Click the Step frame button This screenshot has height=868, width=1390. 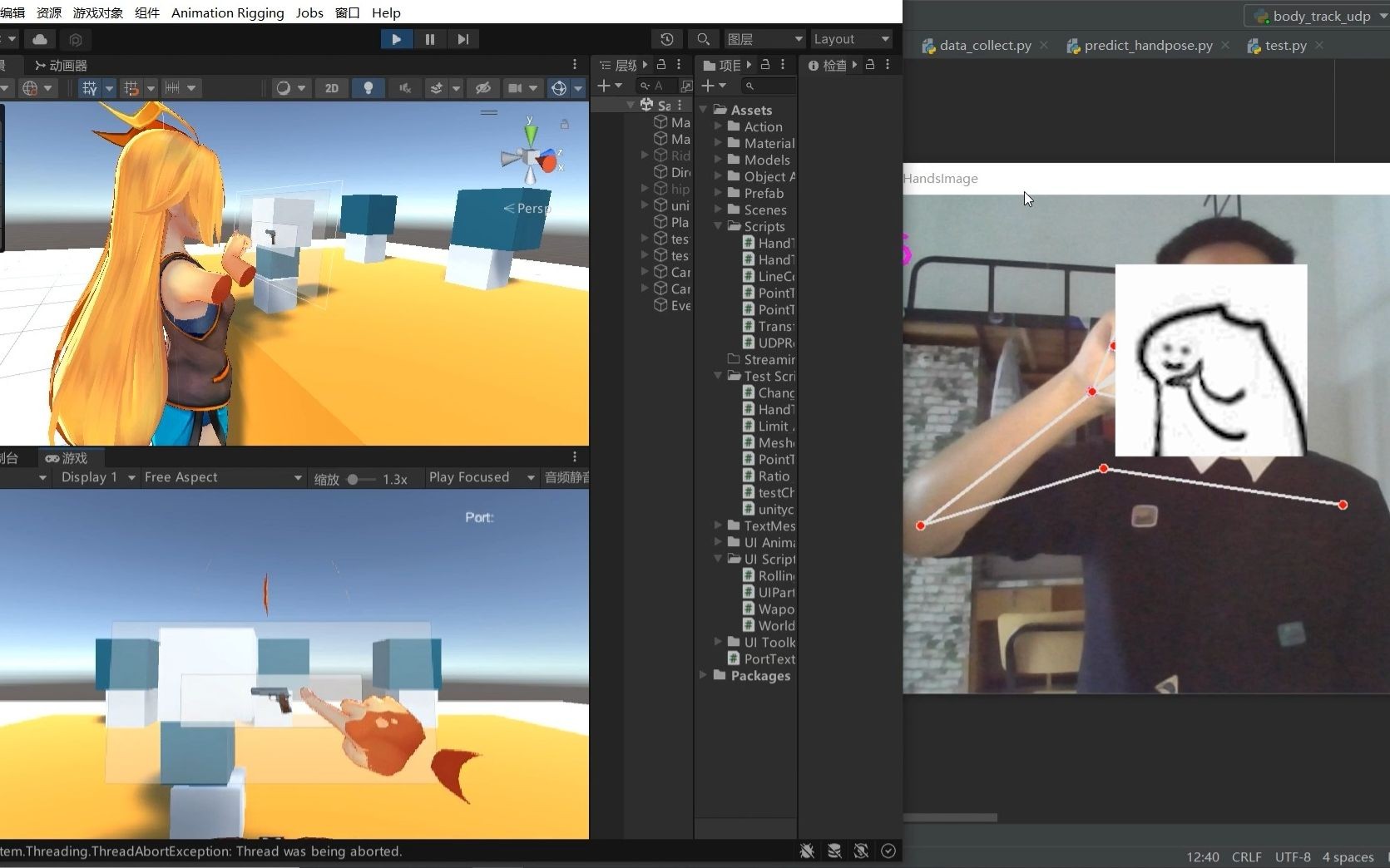463,39
